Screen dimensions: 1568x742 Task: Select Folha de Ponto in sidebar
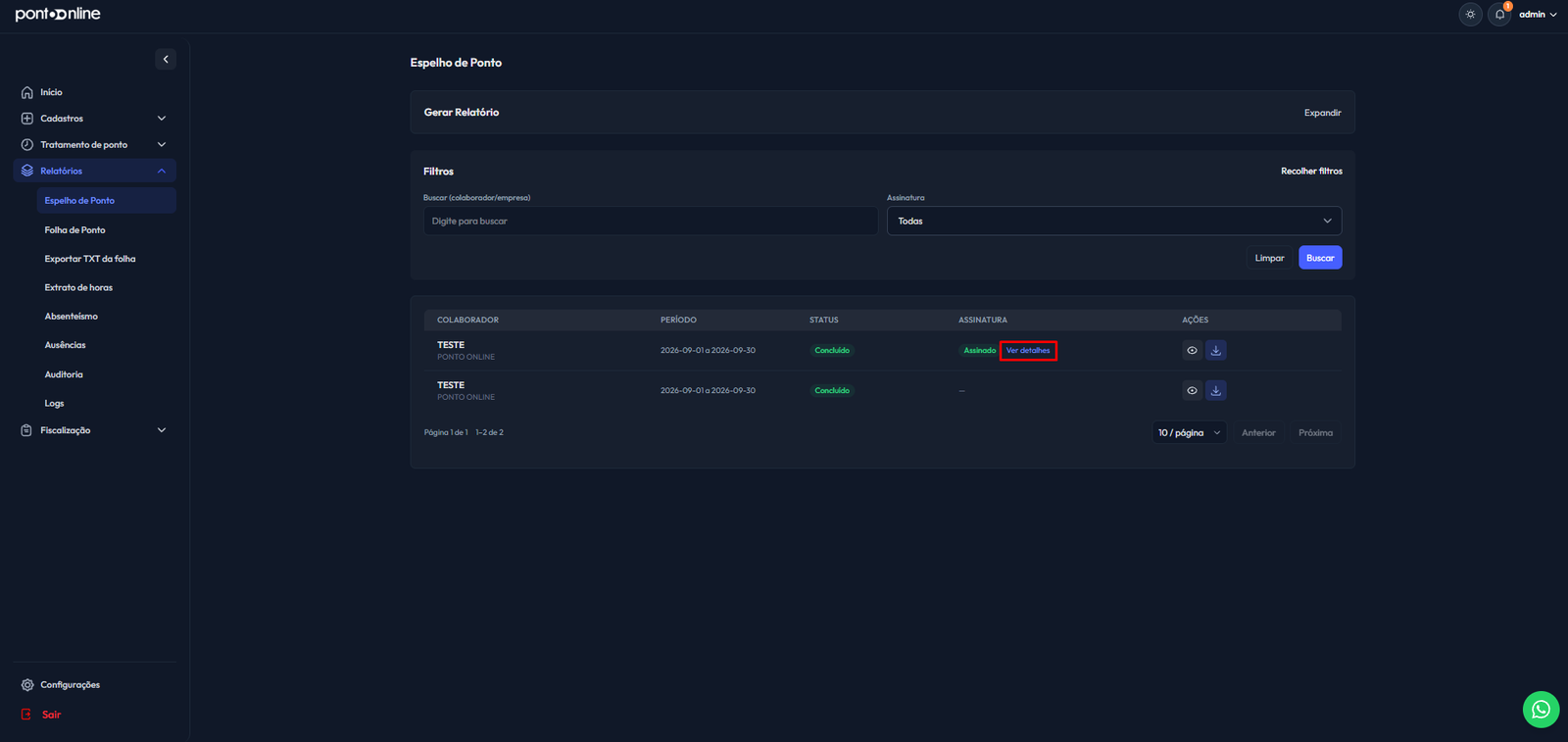(x=74, y=230)
